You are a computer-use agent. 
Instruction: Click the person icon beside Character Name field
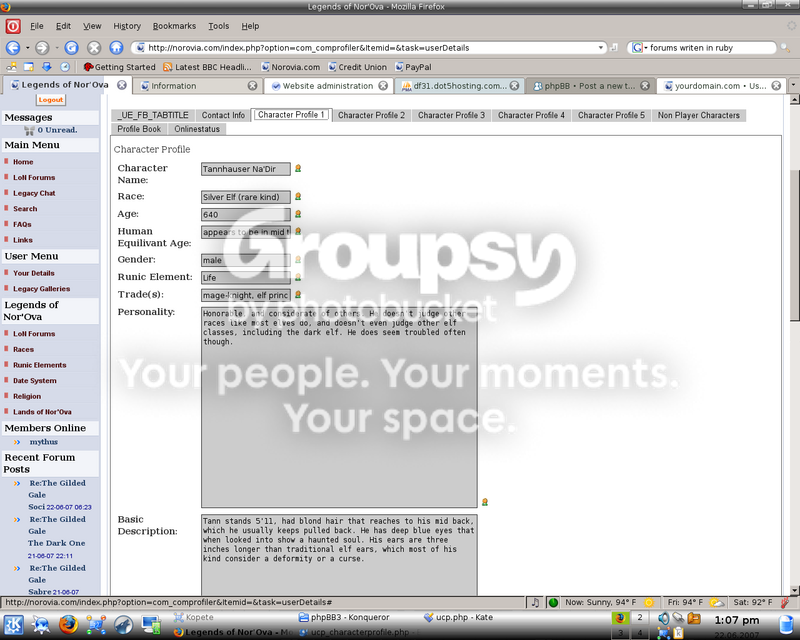coord(298,168)
